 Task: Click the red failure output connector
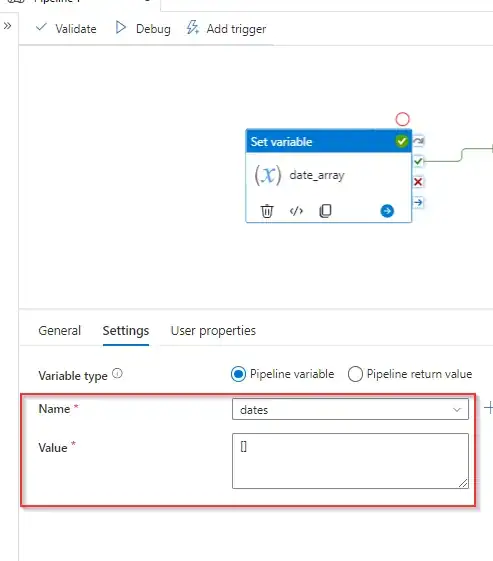(418, 182)
